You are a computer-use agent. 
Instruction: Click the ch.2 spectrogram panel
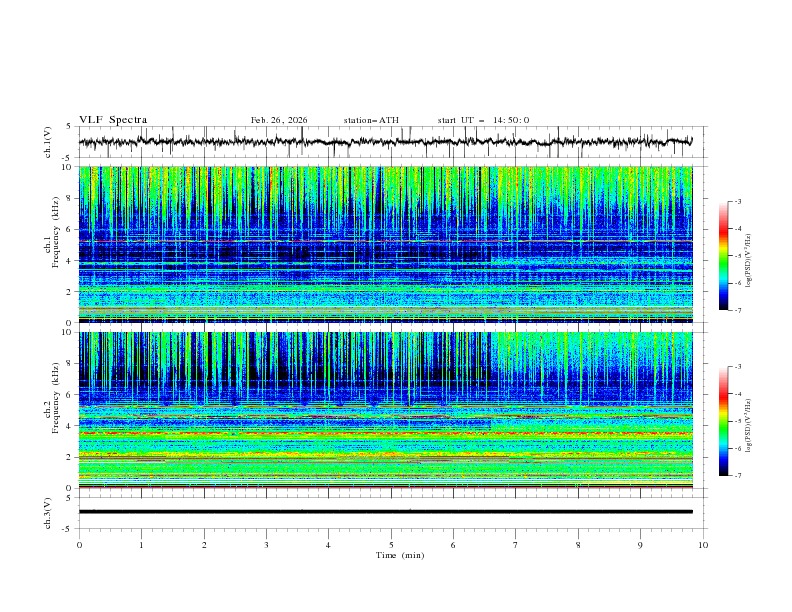[385, 410]
